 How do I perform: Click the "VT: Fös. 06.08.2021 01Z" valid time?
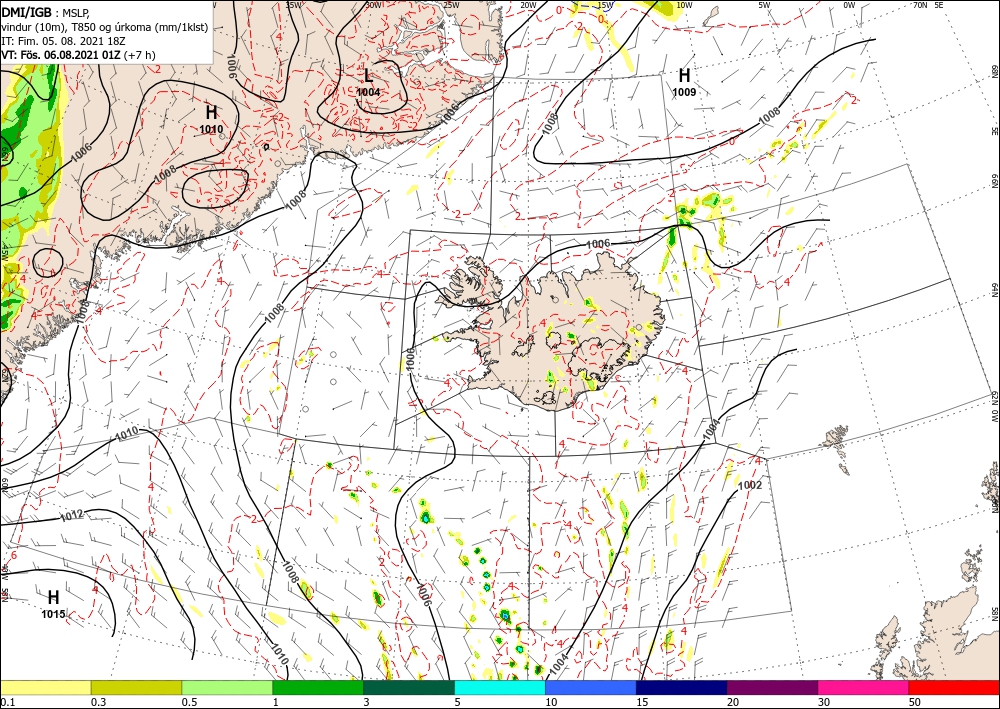pos(61,55)
